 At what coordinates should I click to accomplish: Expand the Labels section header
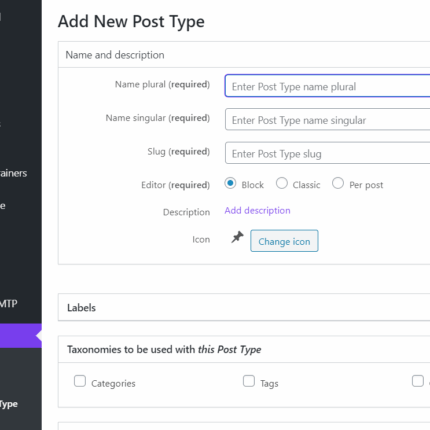pos(244,307)
